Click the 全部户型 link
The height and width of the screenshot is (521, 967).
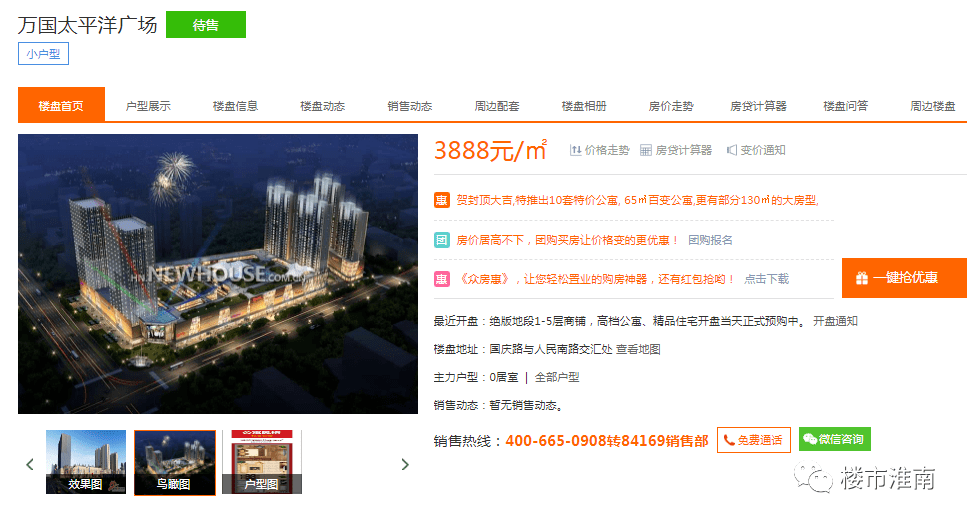(557, 377)
